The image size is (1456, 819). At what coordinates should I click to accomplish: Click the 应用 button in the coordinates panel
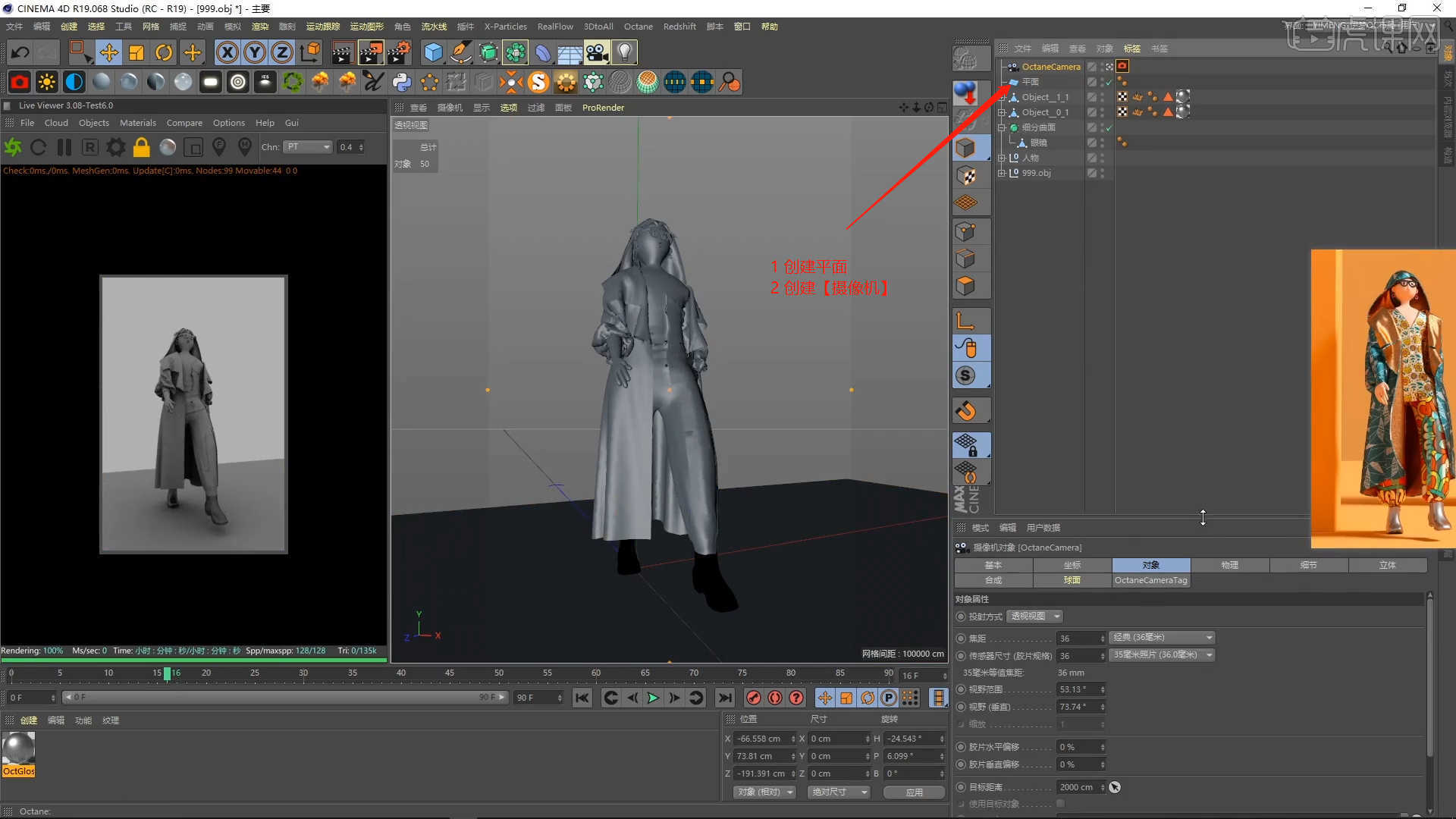pyautogui.click(x=914, y=792)
